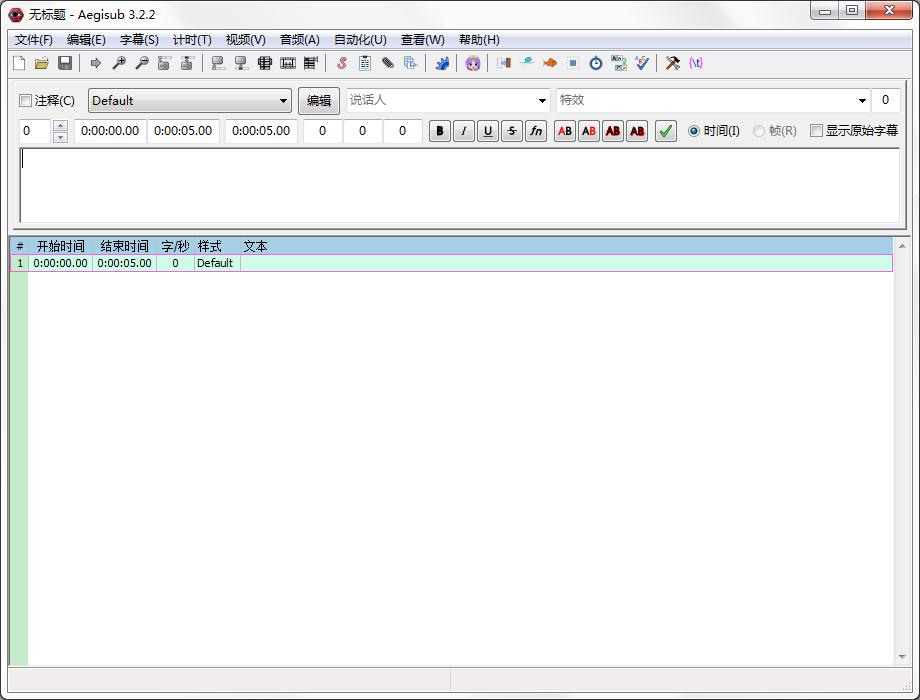Select the 时间(I) radio button

pos(694,131)
